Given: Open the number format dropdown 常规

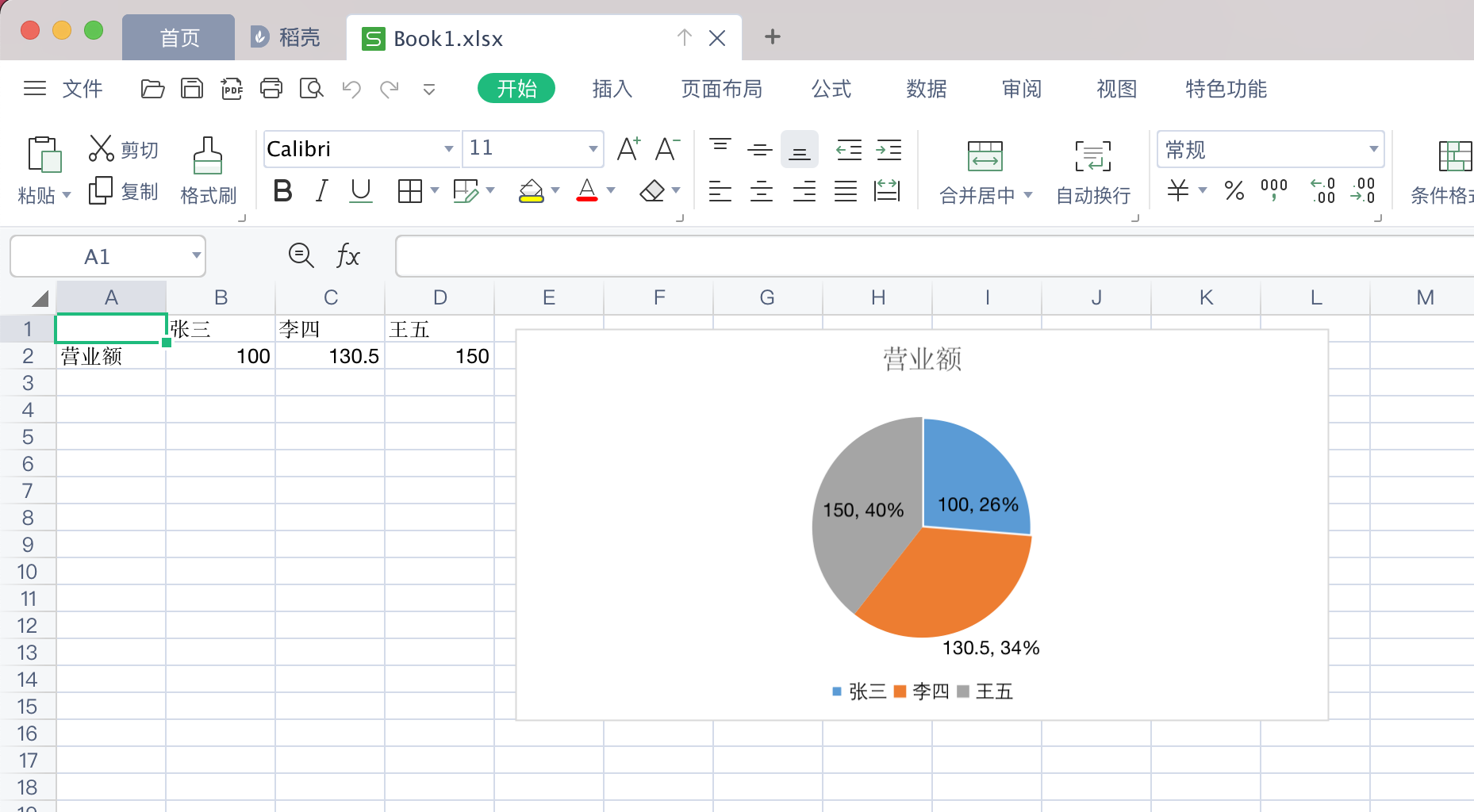Looking at the screenshot, I should click(x=1374, y=149).
